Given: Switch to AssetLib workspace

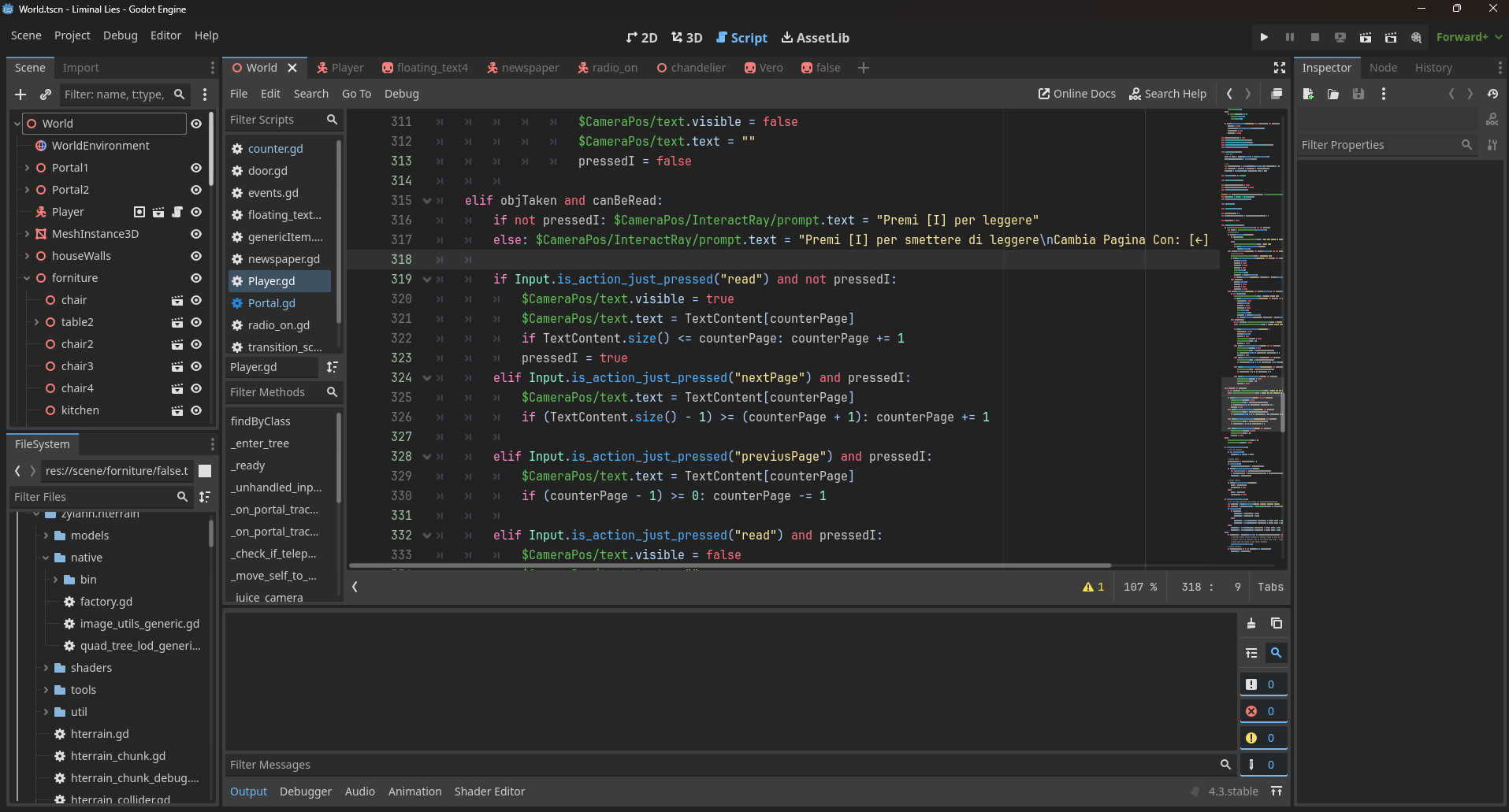Looking at the screenshot, I should [815, 38].
